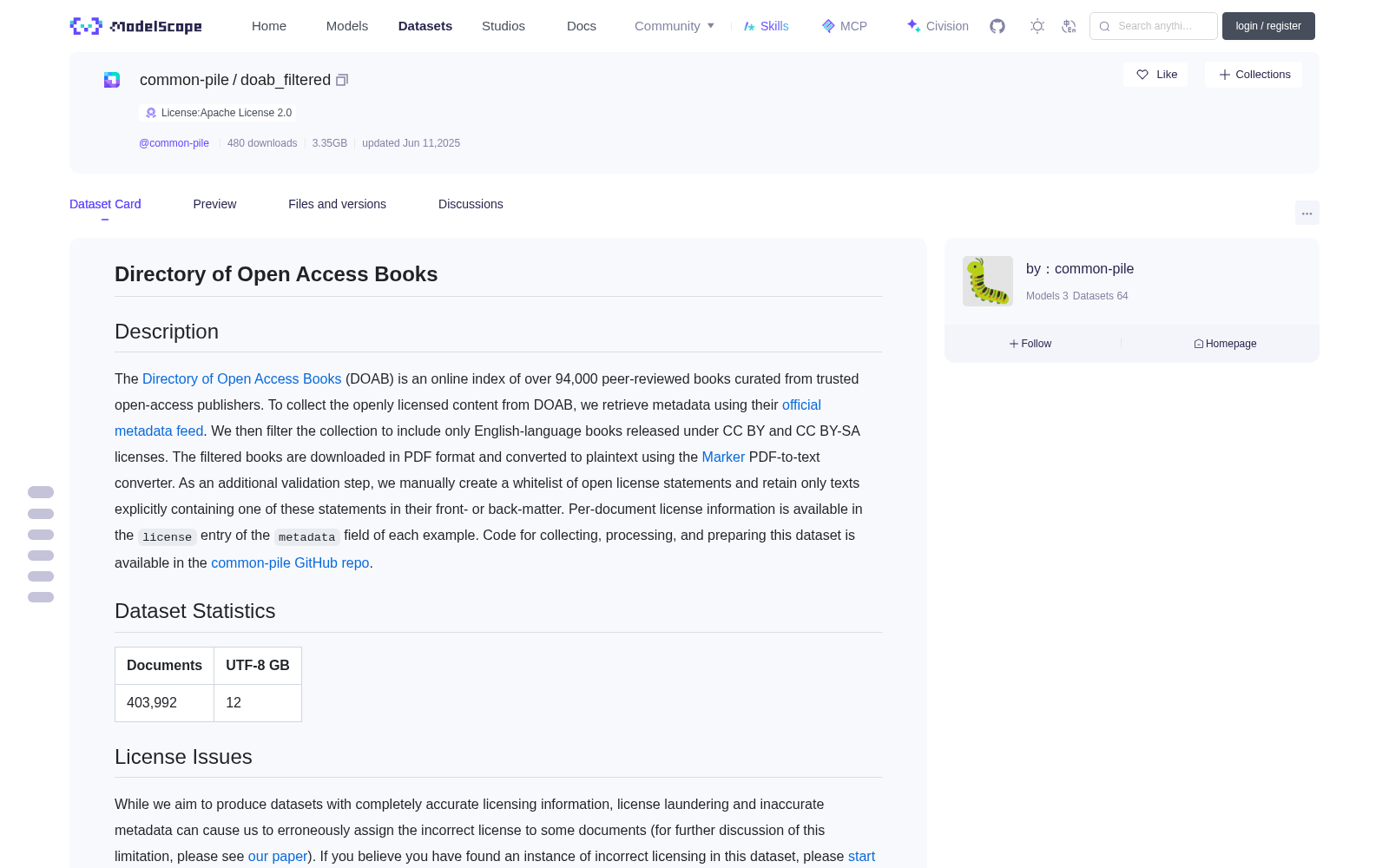Viewport: 1389px width, 868px height.
Task: Click the Civision star icon
Action: coord(913,26)
